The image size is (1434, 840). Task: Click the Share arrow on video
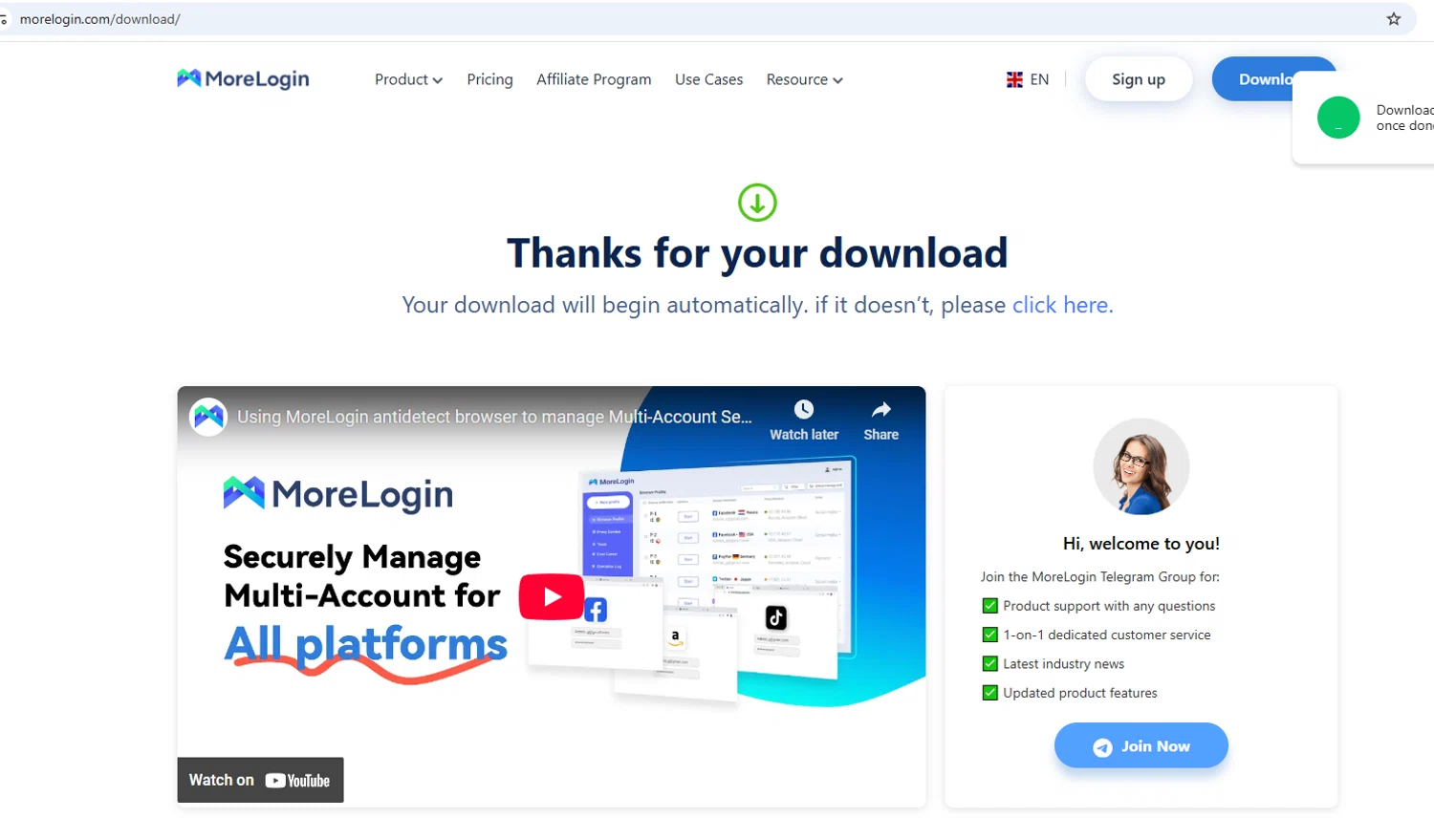[881, 410]
